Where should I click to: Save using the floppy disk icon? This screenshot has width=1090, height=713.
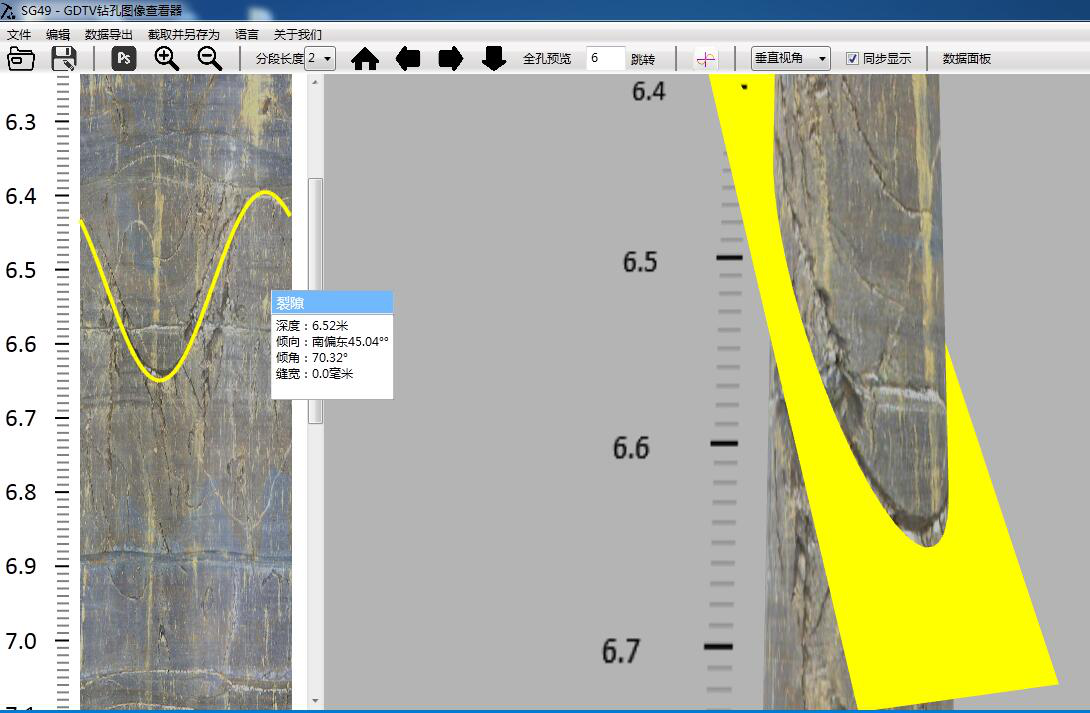(64, 59)
